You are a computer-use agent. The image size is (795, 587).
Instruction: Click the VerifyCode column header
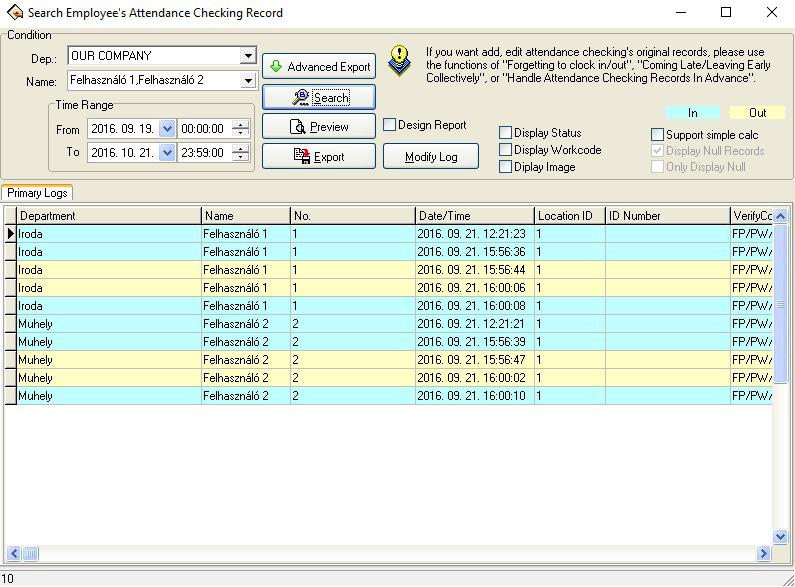point(751,216)
